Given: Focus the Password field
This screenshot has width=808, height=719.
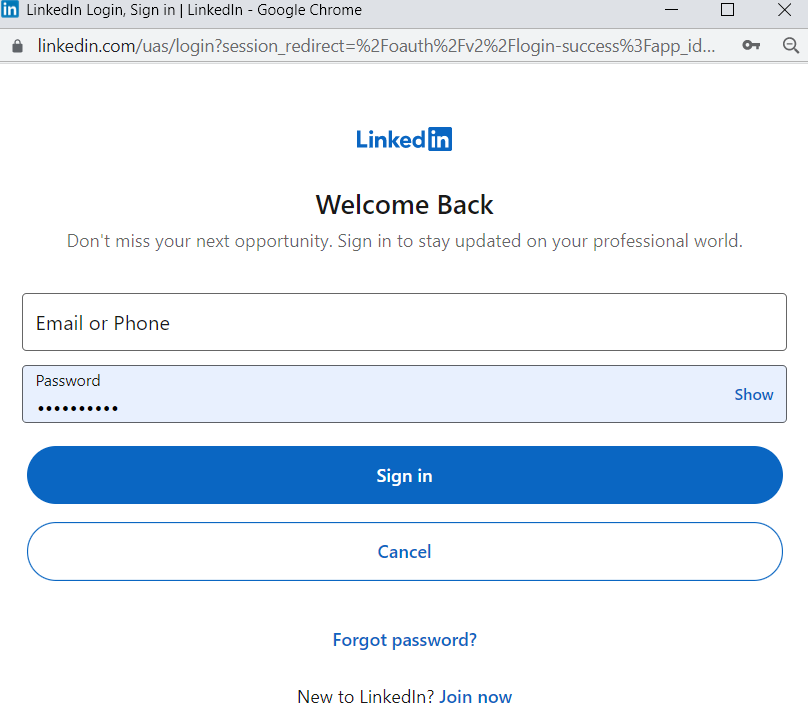Looking at the screenshot, I should point(404,394).
